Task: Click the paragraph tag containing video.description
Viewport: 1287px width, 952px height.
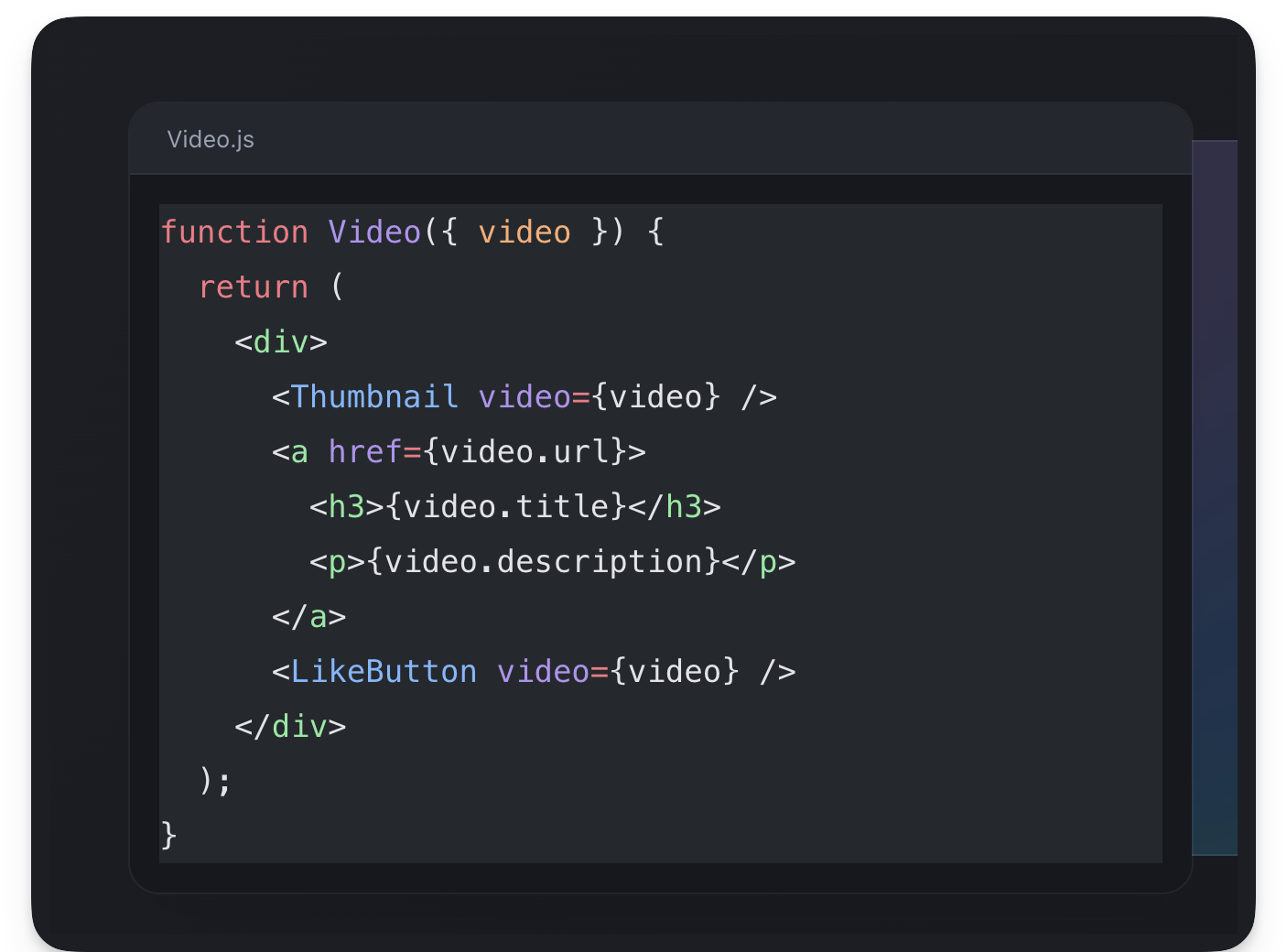Action: coord(335,561)
